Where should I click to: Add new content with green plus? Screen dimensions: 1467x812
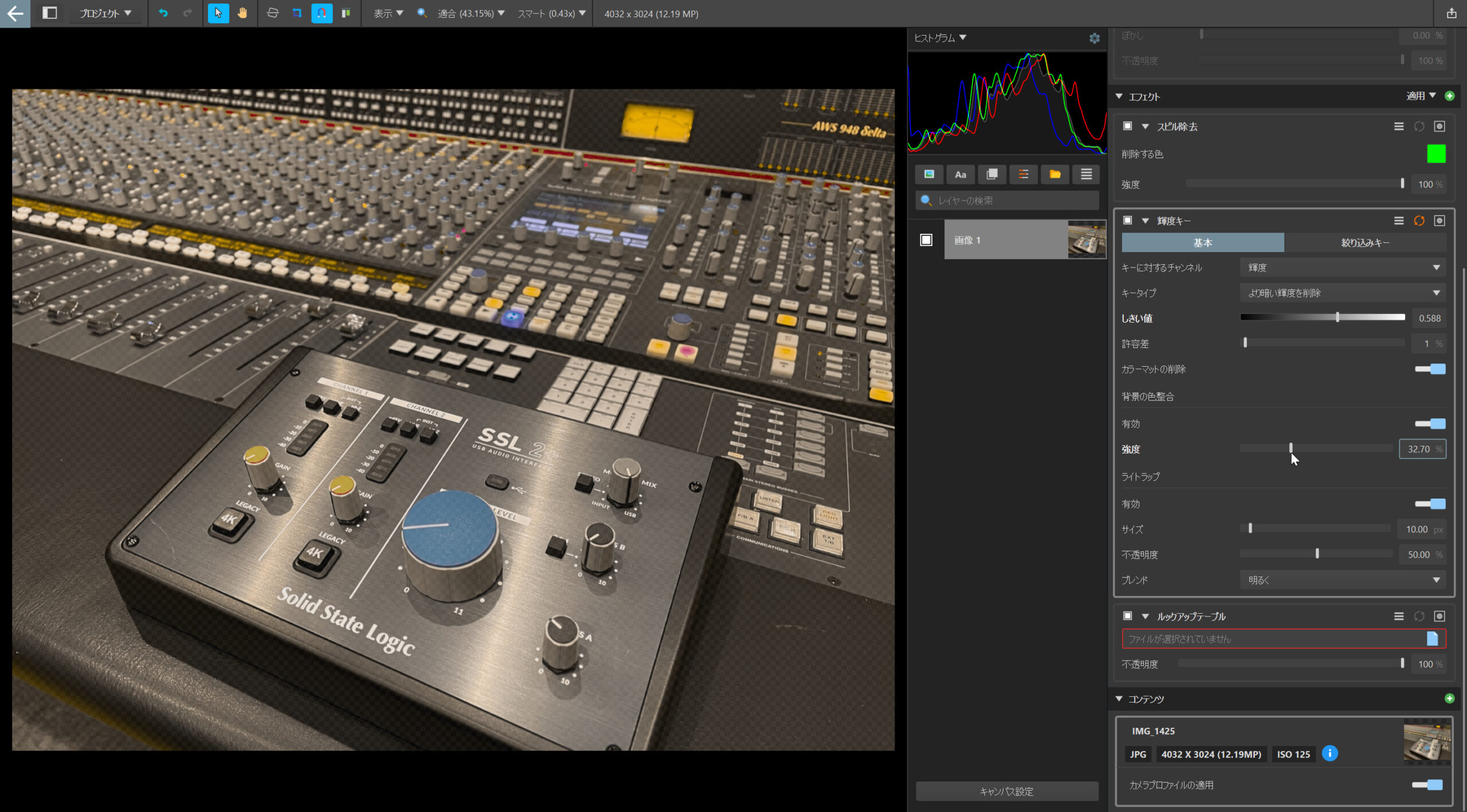click(1450, 699)
